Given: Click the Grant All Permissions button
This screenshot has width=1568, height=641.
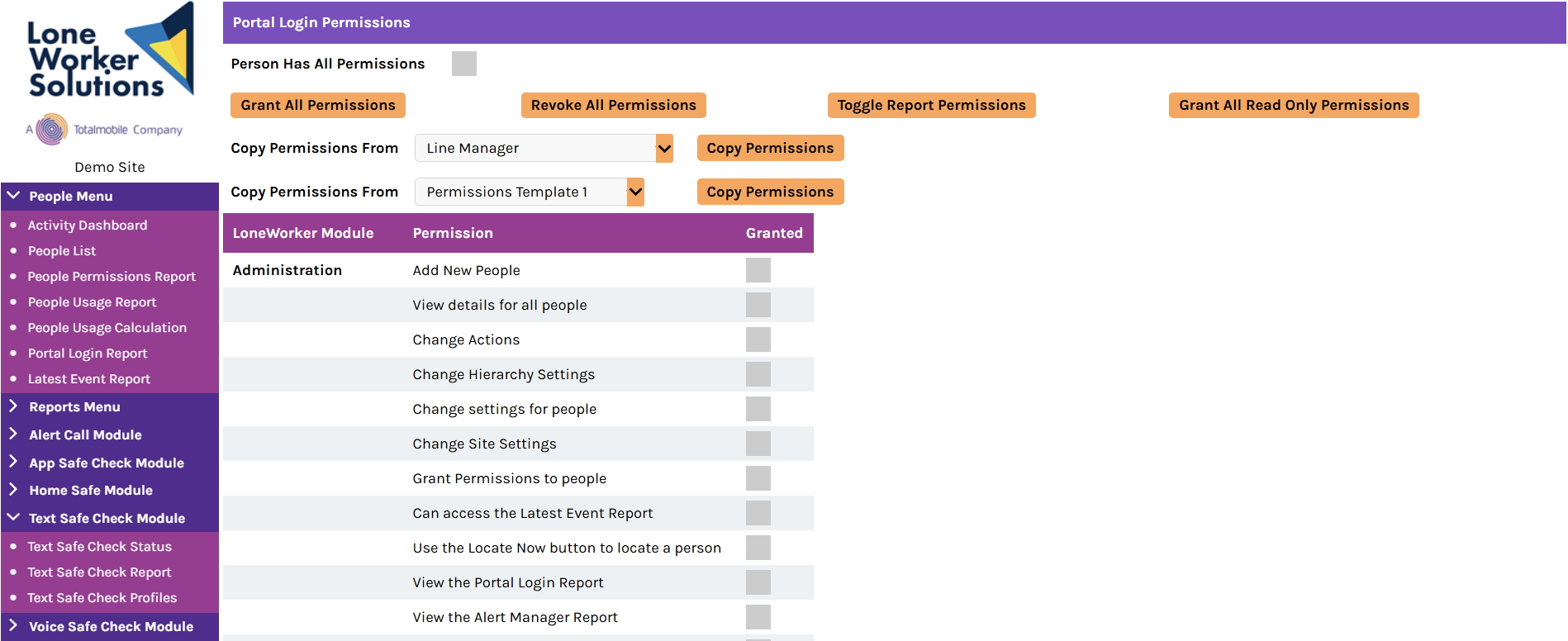Looking at the screenshot, I should click(x=318, y=105).
